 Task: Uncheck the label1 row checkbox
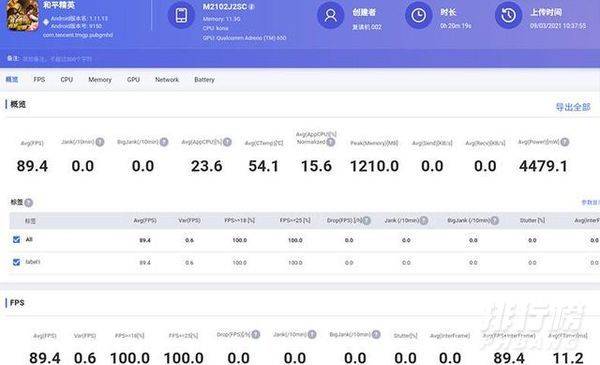pyautogui.click(x=16, y=262)
